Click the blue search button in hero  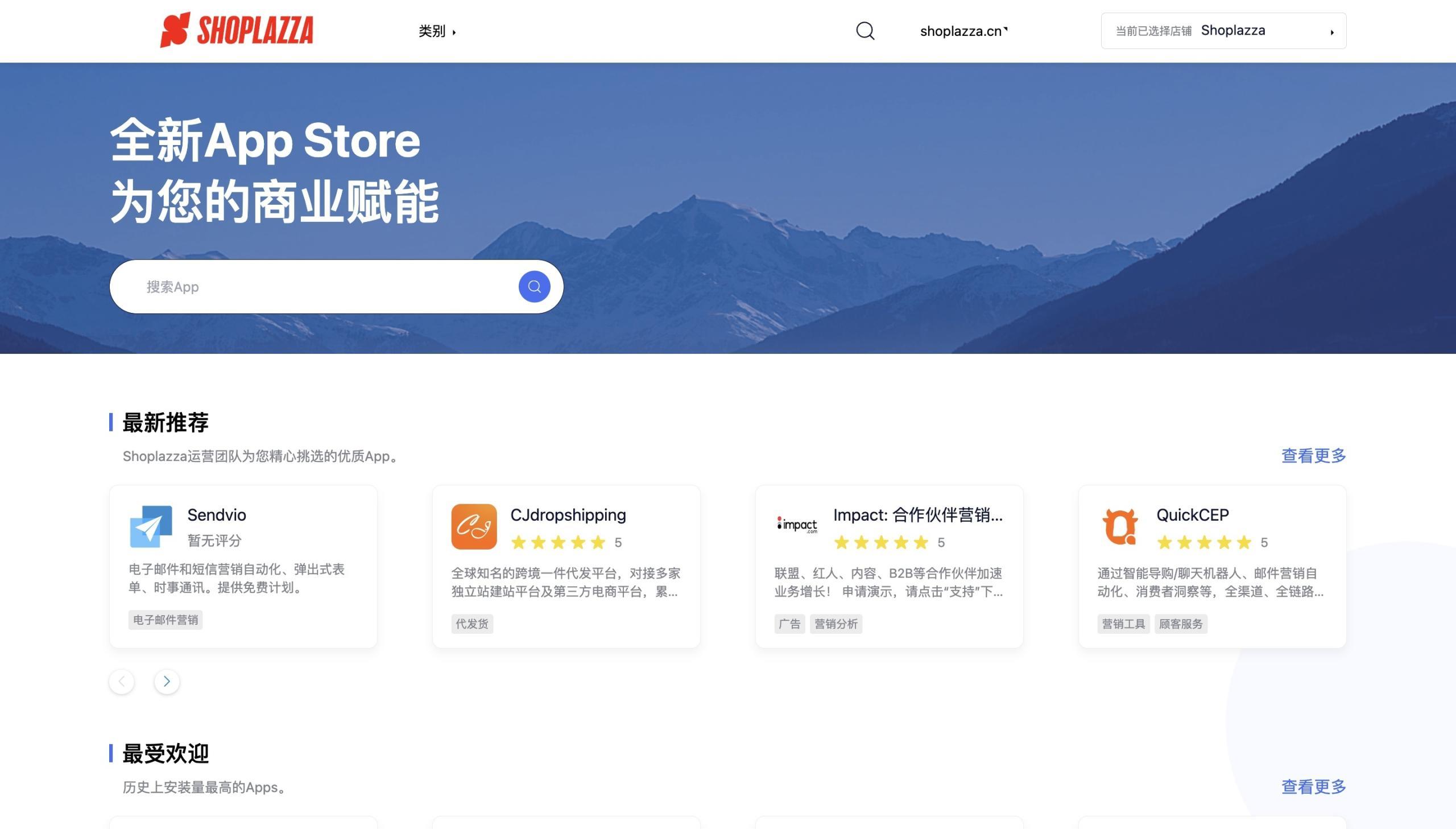[533, 286]
